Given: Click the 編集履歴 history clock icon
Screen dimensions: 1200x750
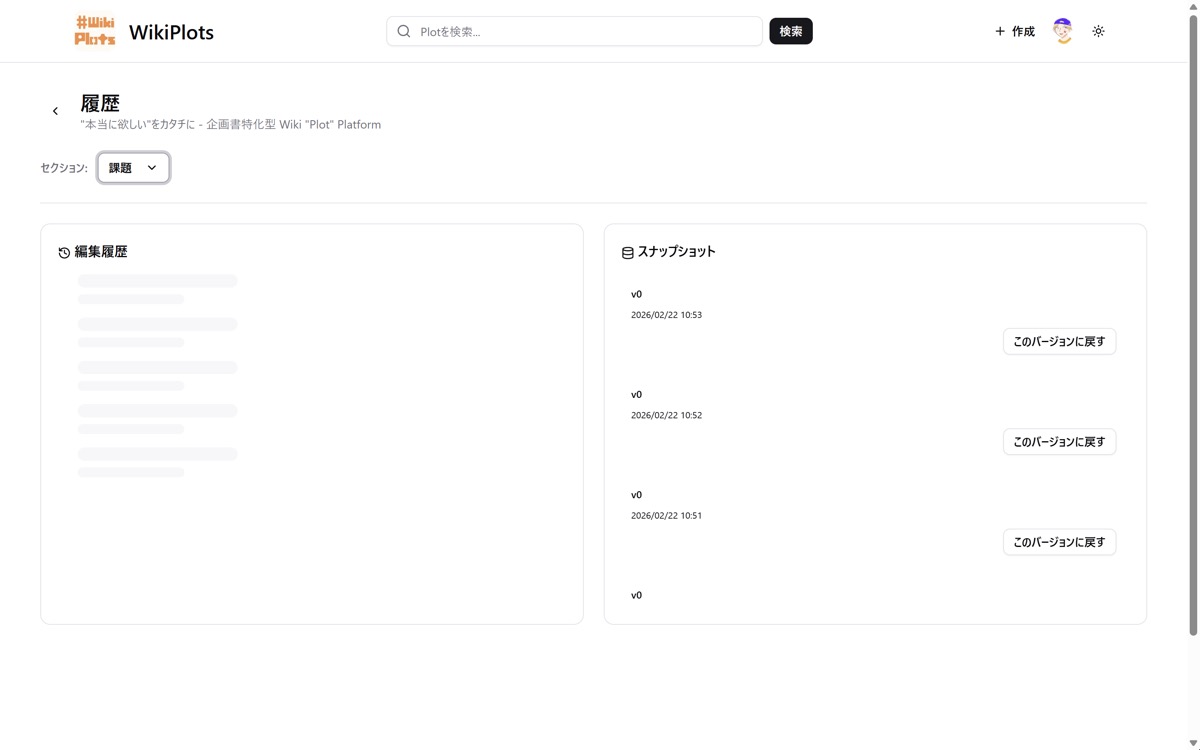Looking at the screenshot, I should click(x=64, y=253).
